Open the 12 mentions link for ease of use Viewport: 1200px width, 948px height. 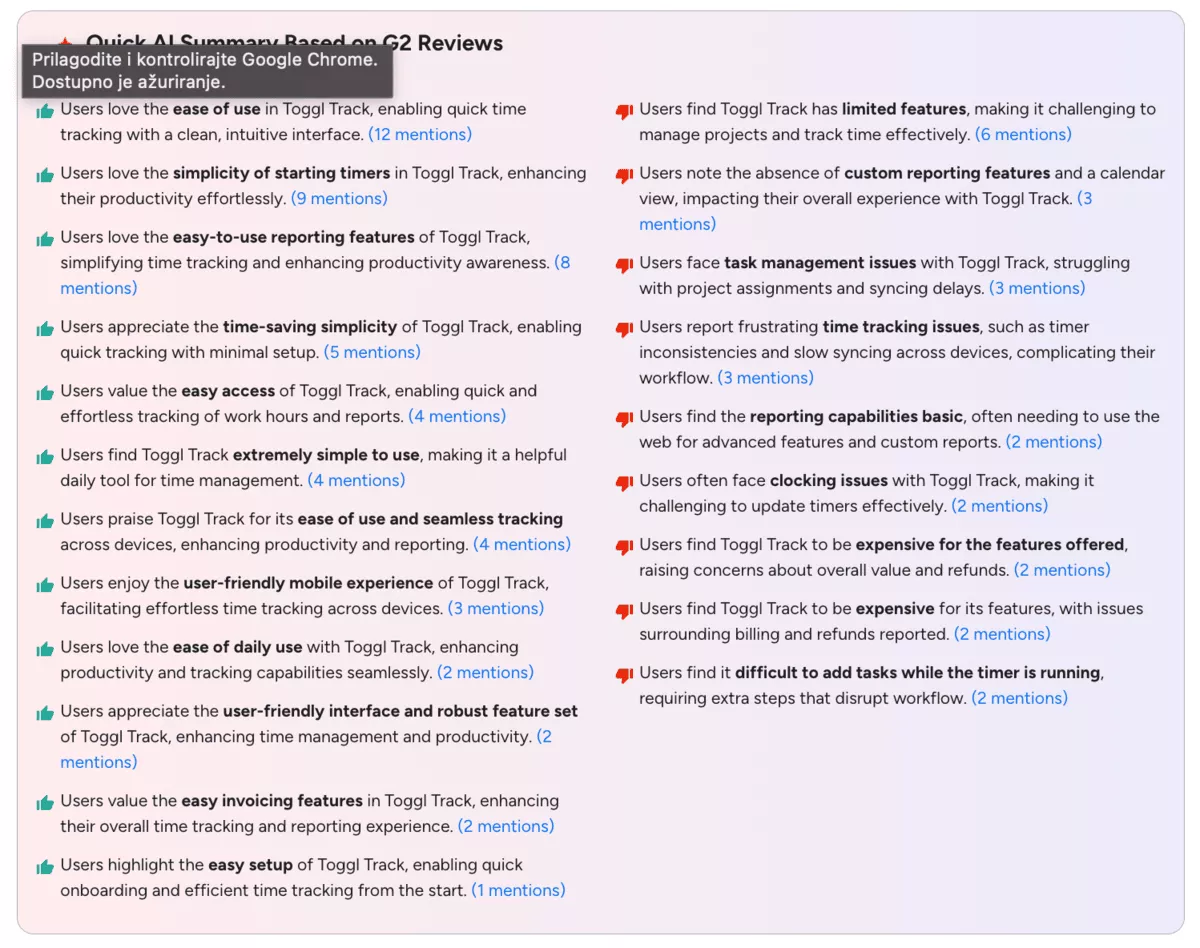(420, 134)
